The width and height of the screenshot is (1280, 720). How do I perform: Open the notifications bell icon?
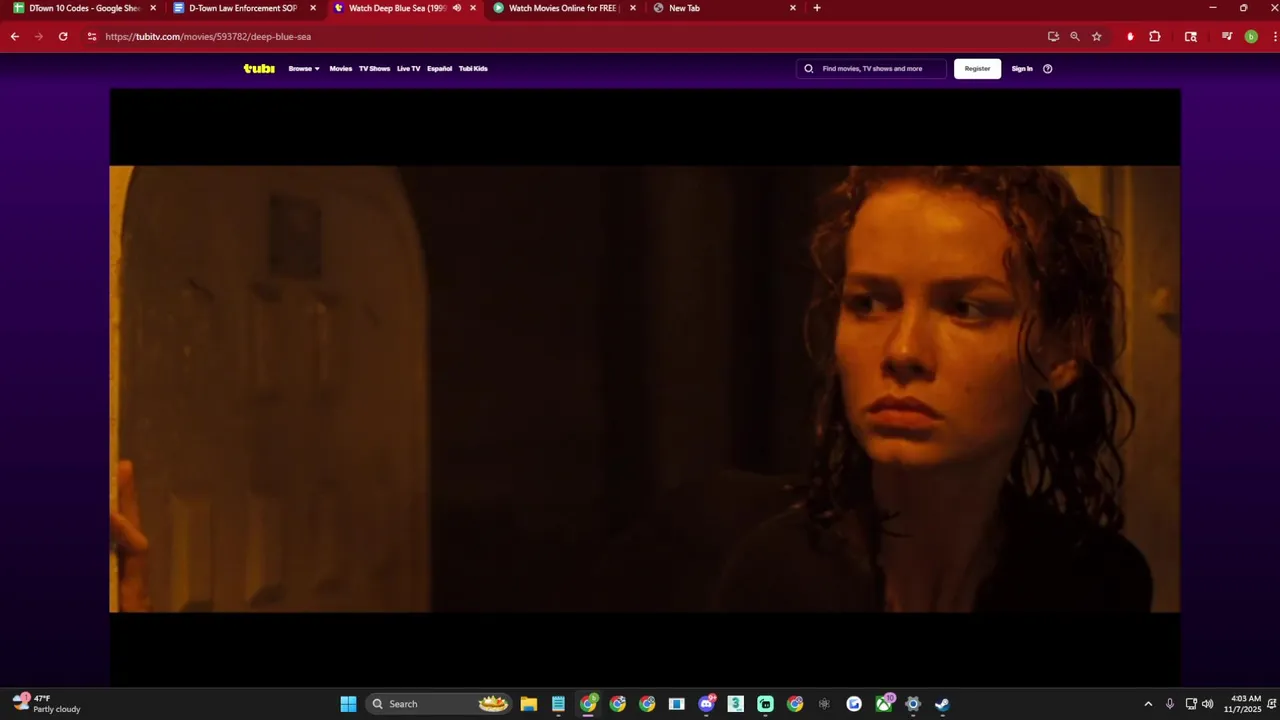tap(1271, 704)
